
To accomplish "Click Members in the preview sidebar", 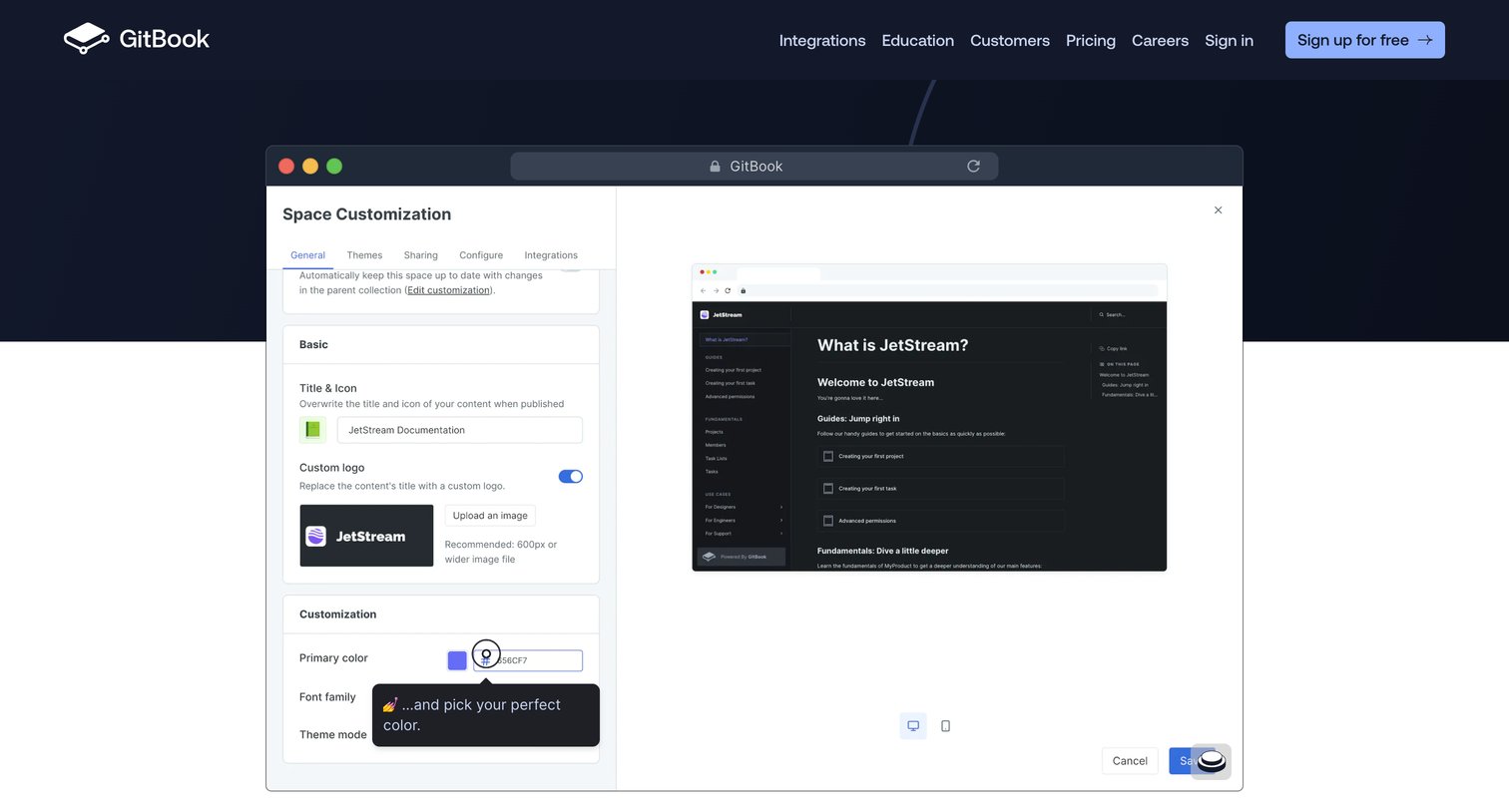I will (716, 445).
